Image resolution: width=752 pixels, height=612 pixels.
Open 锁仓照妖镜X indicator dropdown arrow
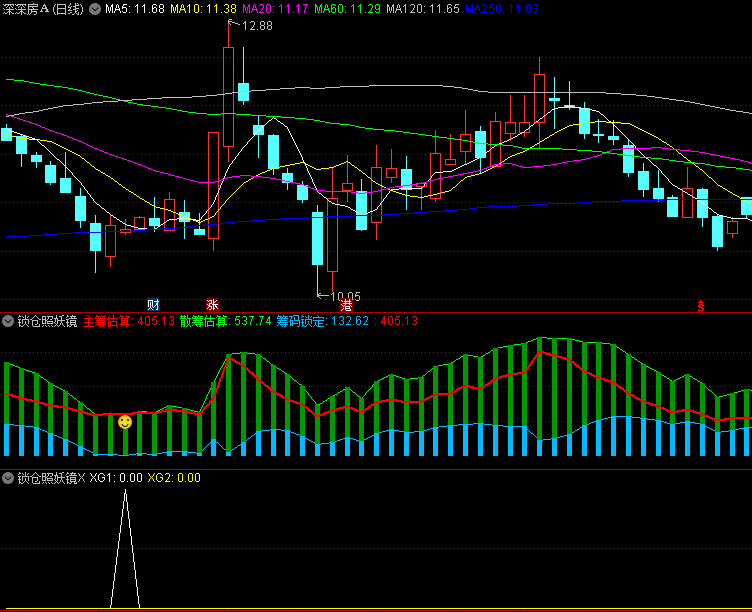(x=8, y=478)
